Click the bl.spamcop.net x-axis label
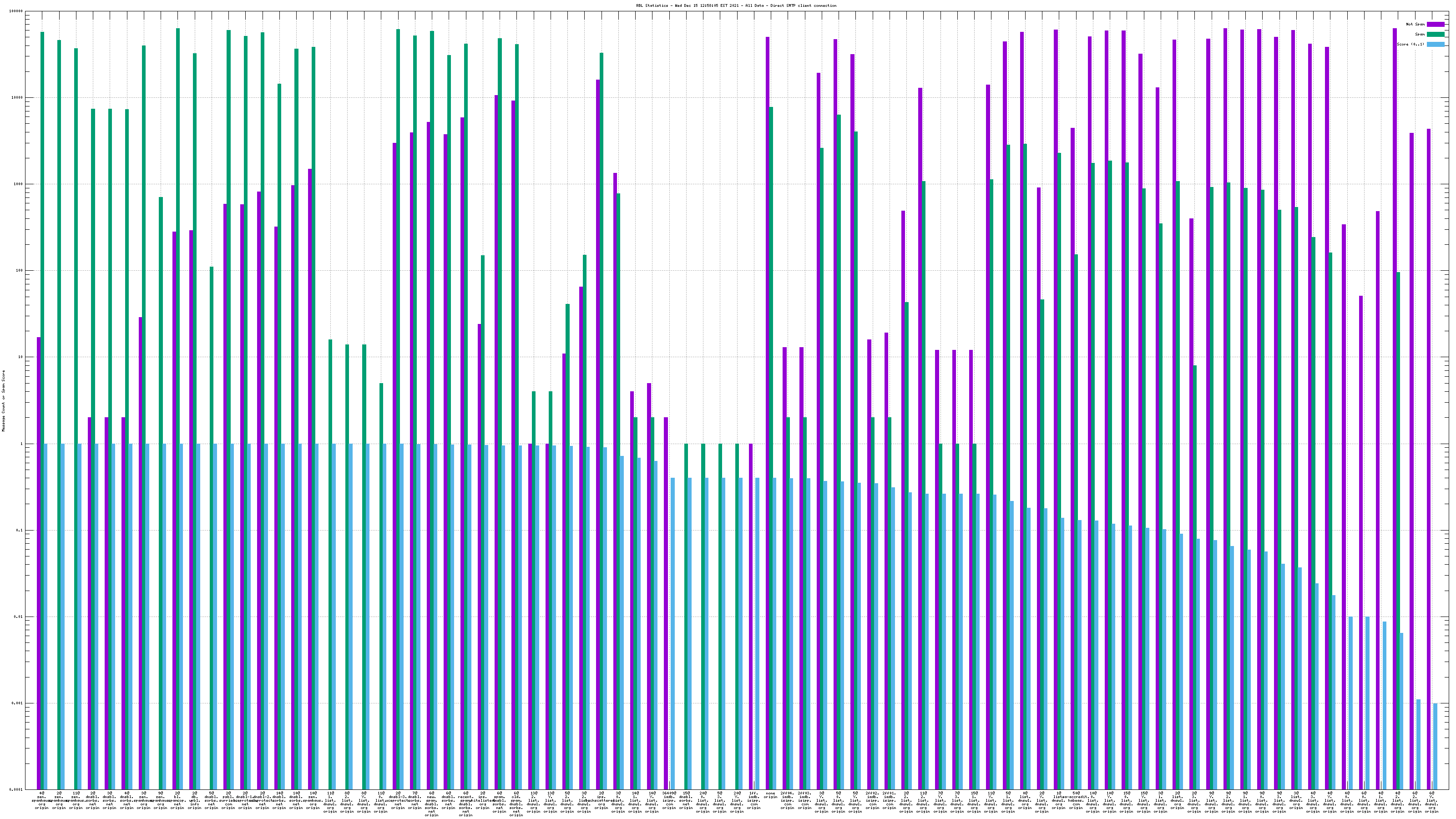The width and height of the screenshot is (1456, 819). pos(177,800)
